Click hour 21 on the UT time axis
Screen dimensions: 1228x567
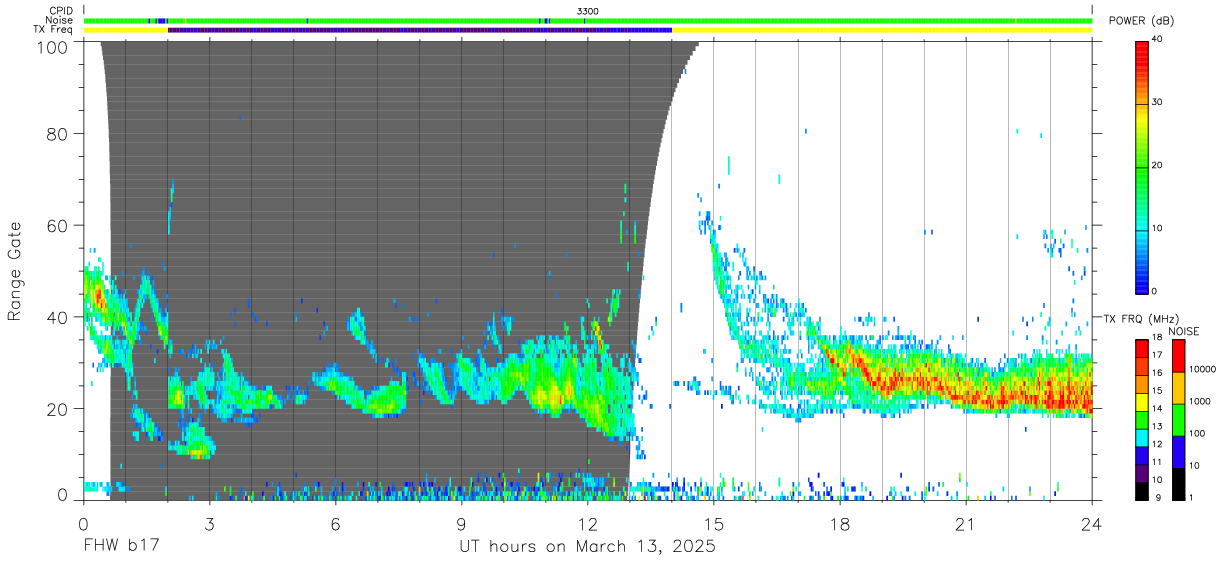click(x=966, y=523)
